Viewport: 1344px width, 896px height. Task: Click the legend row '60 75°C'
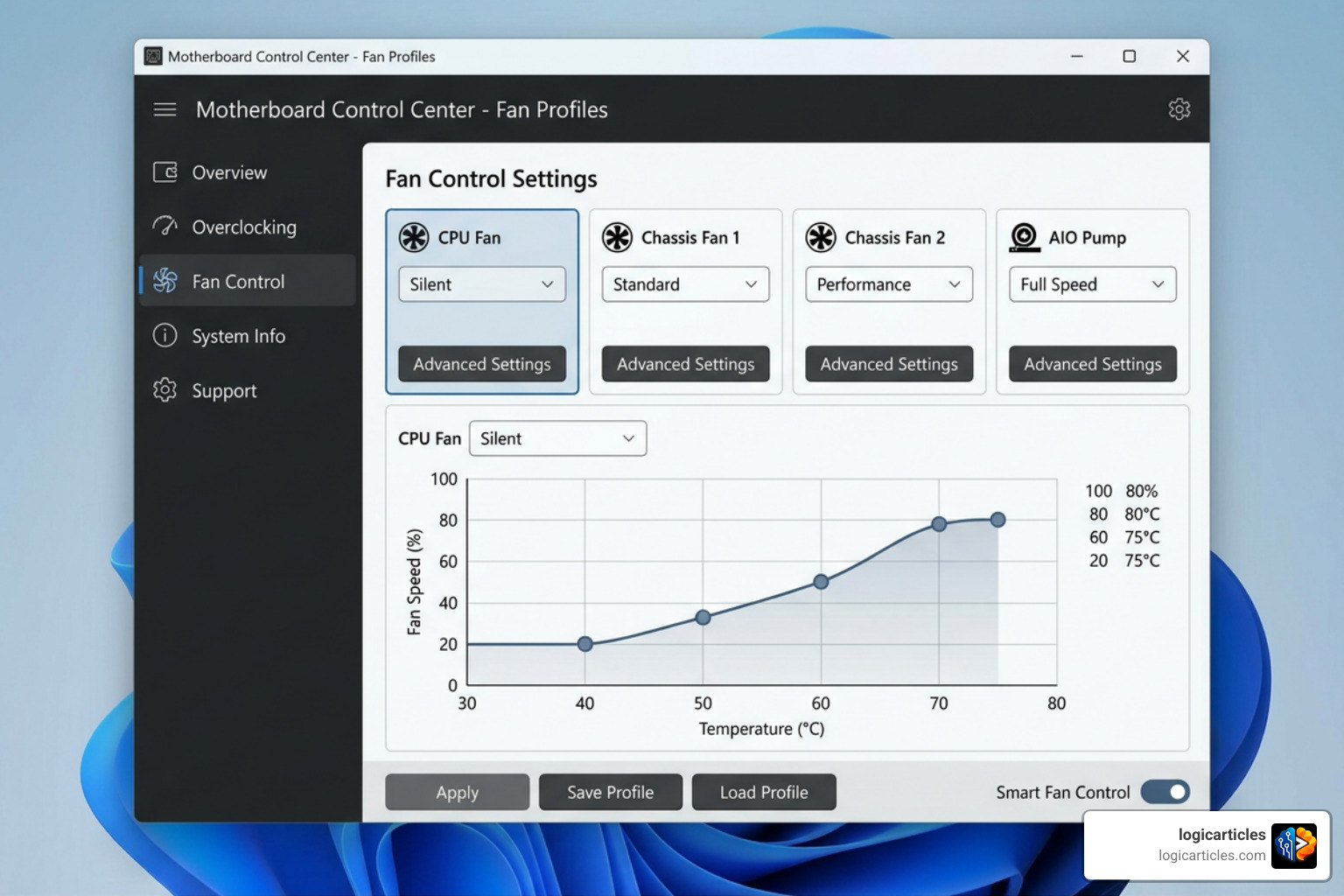pos(1124,537)
